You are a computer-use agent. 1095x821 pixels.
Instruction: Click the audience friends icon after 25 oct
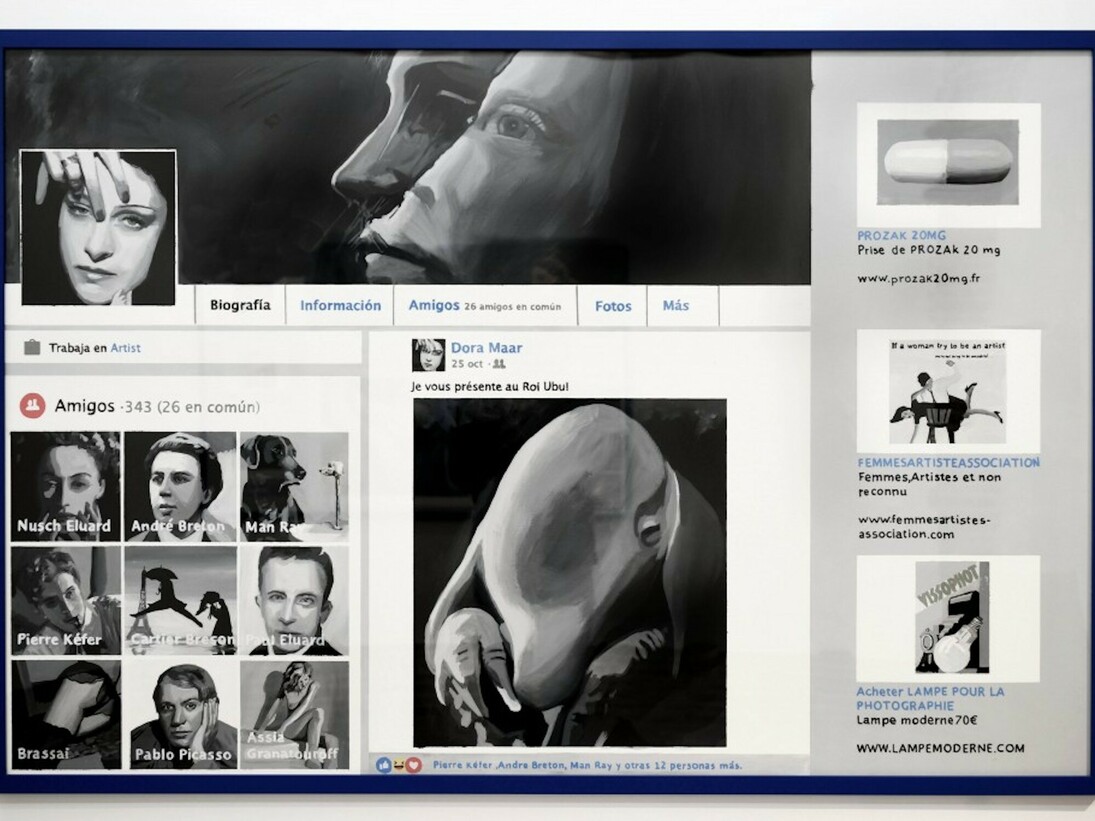pos(499,364)
